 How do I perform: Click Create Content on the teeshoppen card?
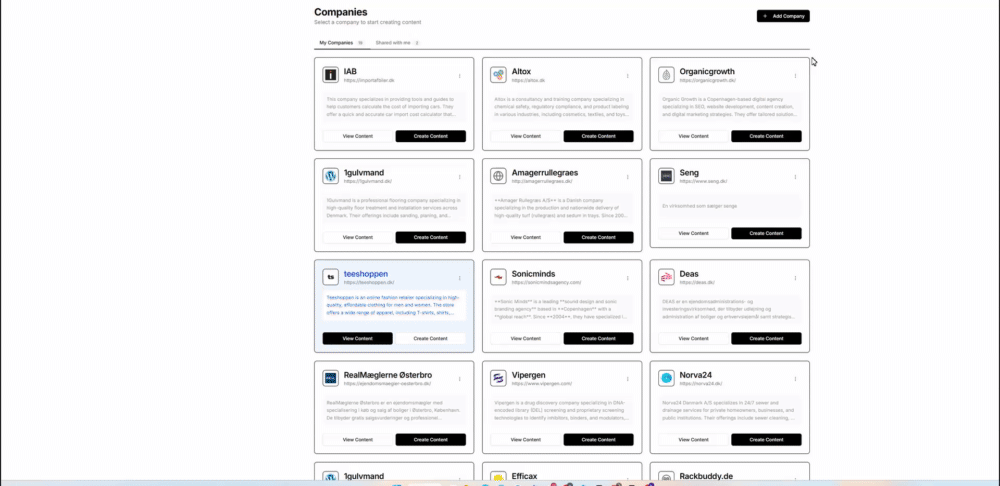click(430, 338)
